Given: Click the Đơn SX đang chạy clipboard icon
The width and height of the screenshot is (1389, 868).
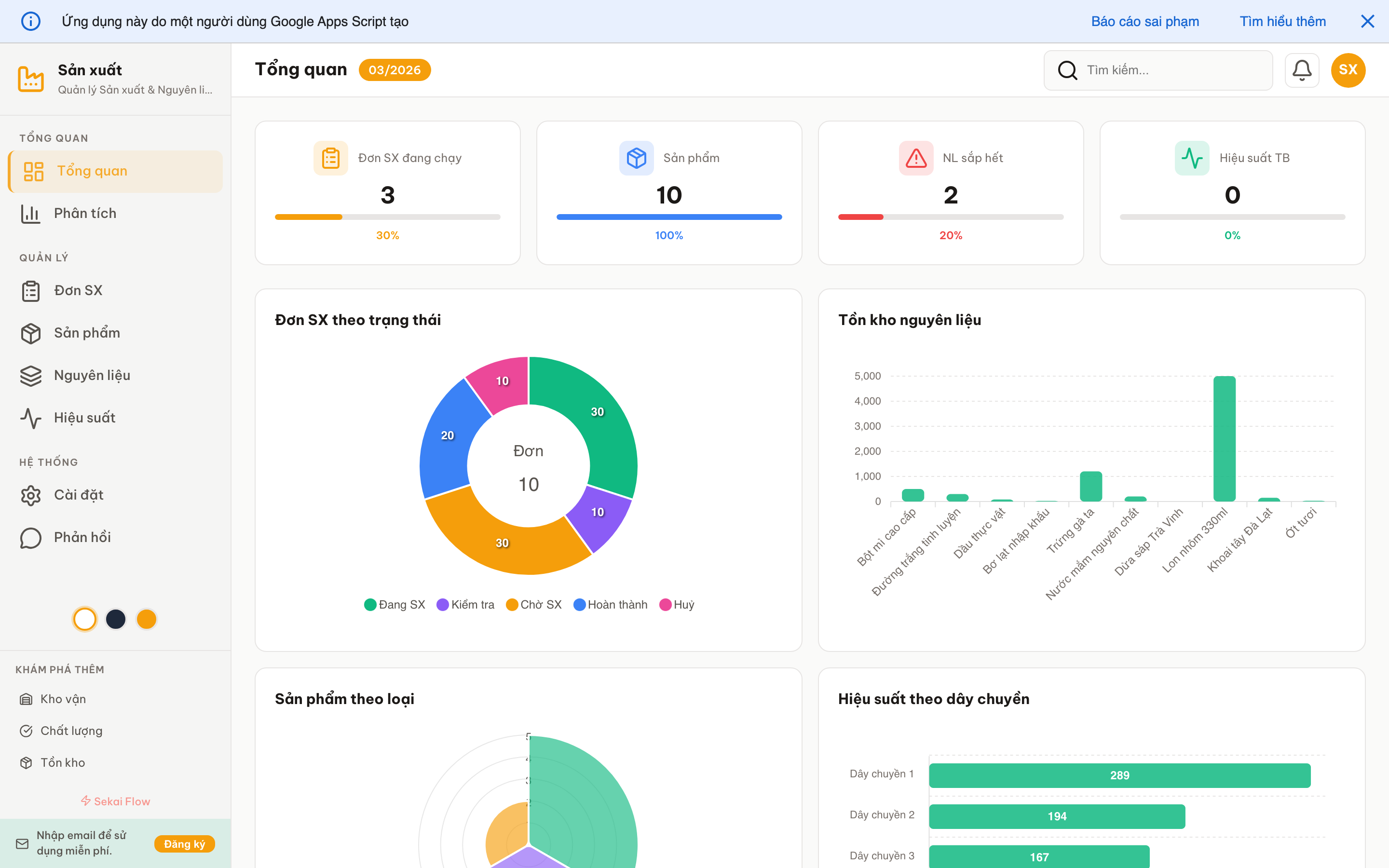Looking at the screenshot, I should [330, 158].
